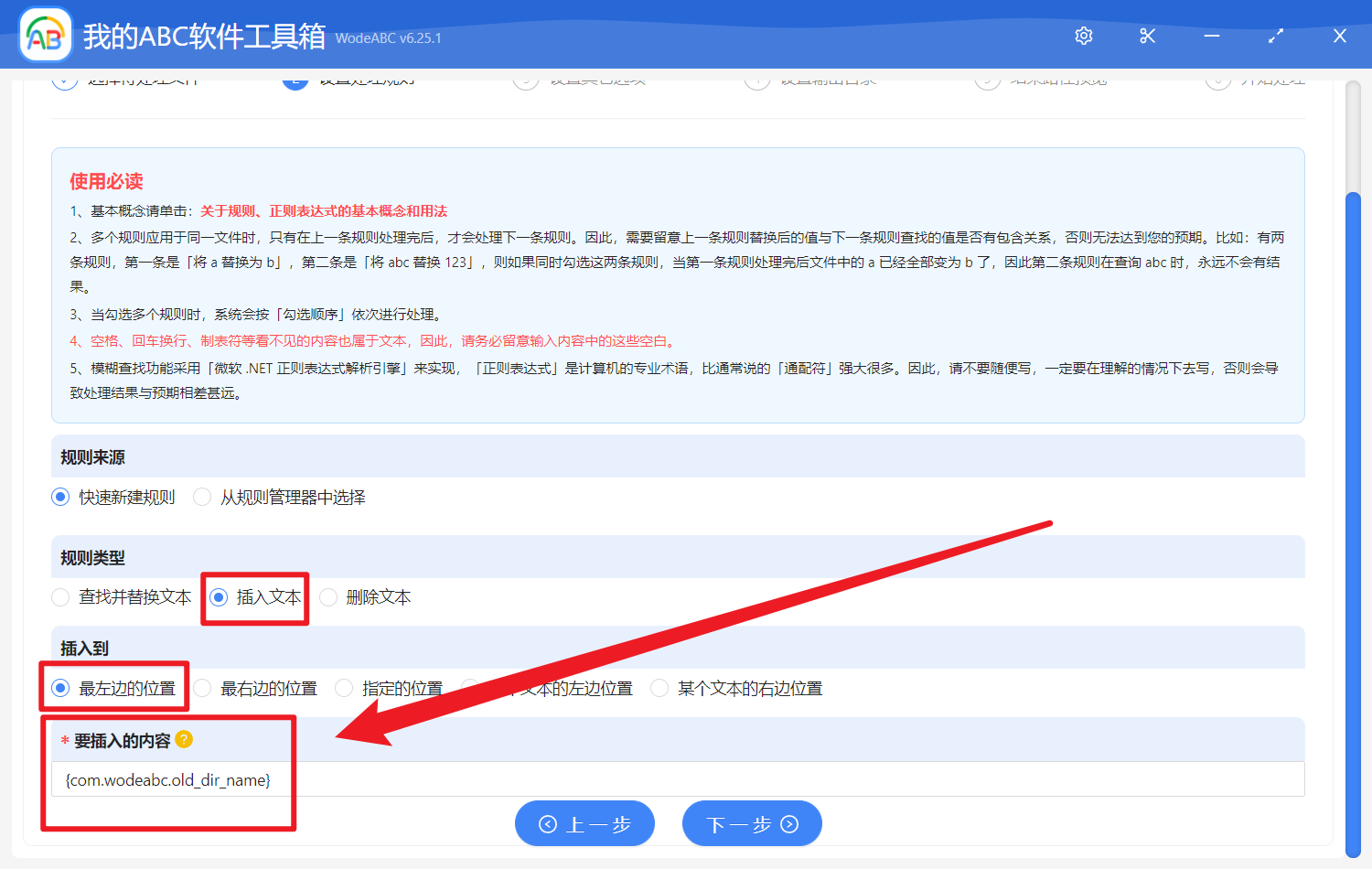The image size is (1372, 869).
Task: Click the third wizard step circle icon
Action: point(525,80)
